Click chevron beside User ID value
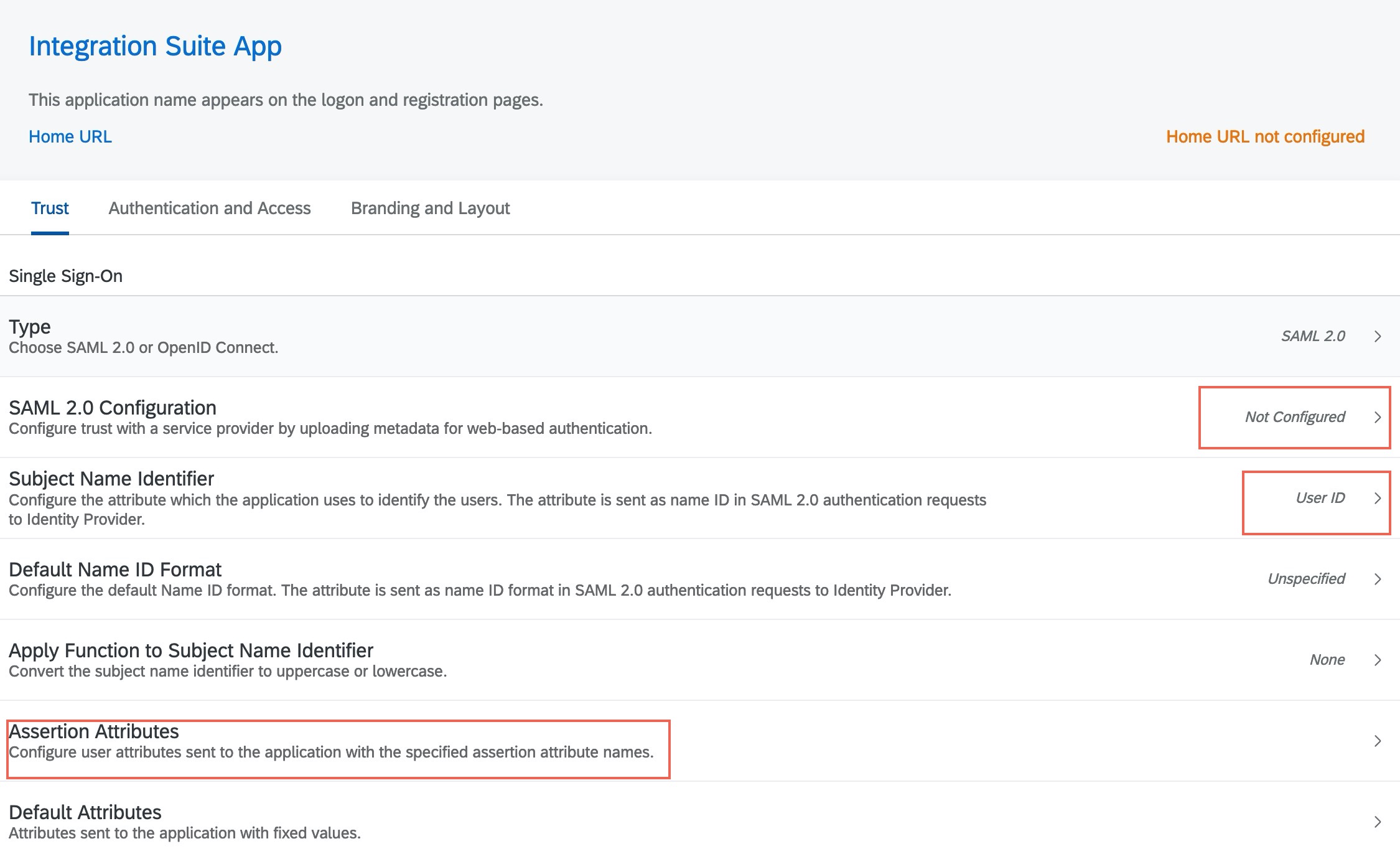Screen dimensions: 1400x854 tap(1377, 499)
